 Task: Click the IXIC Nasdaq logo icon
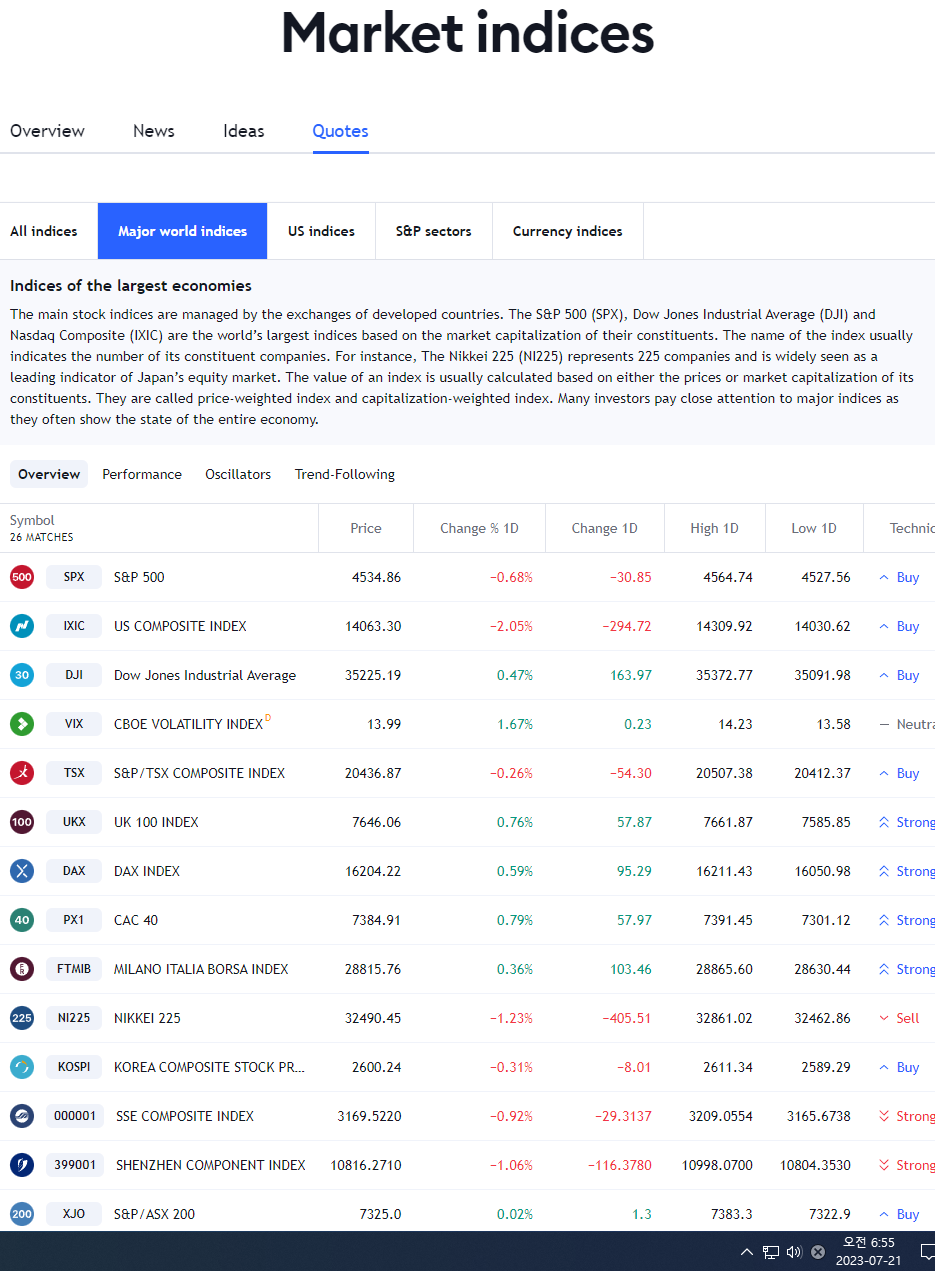[x=22, y=626]
